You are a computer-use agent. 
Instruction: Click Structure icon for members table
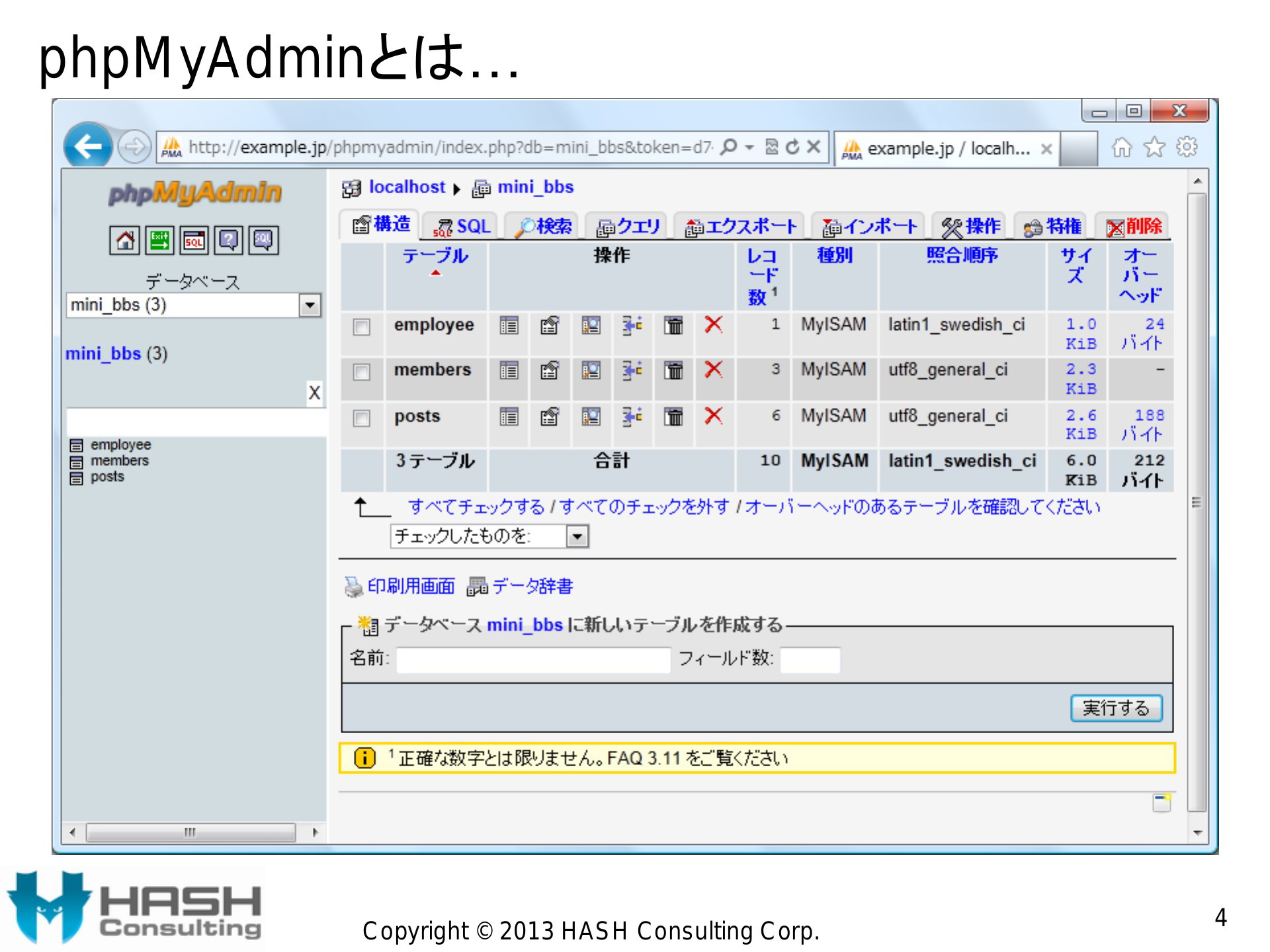point(550,370)
